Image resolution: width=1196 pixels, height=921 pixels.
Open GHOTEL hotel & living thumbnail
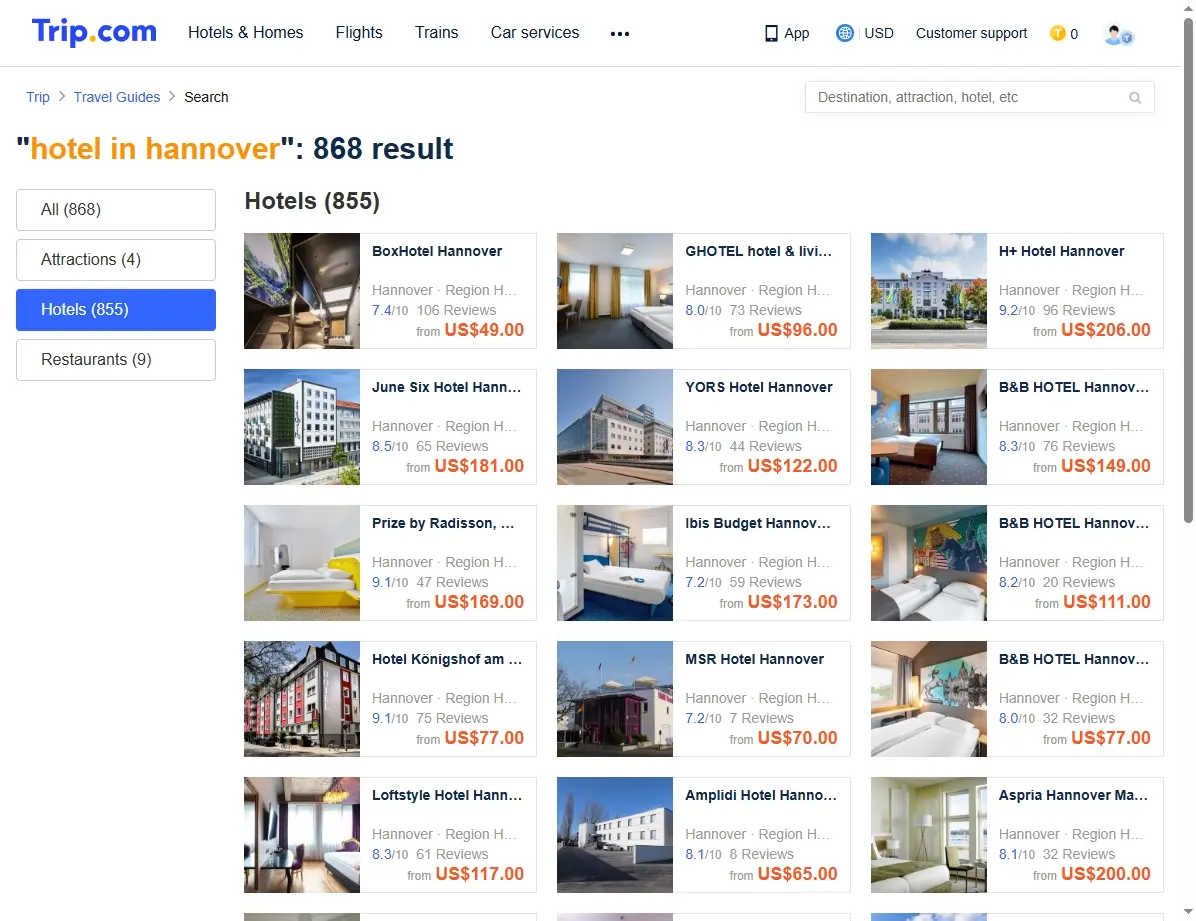tap(615, 291)
